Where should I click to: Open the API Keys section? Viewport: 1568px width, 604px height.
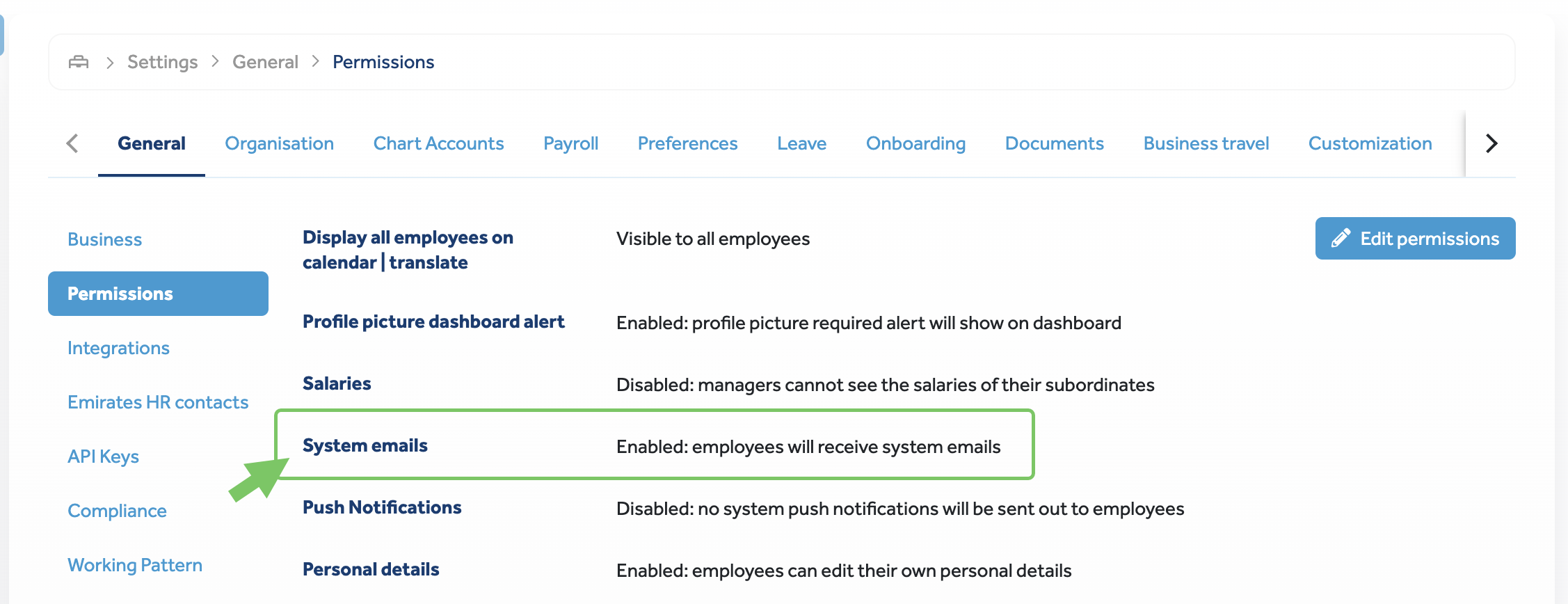[x=103, y=456]
